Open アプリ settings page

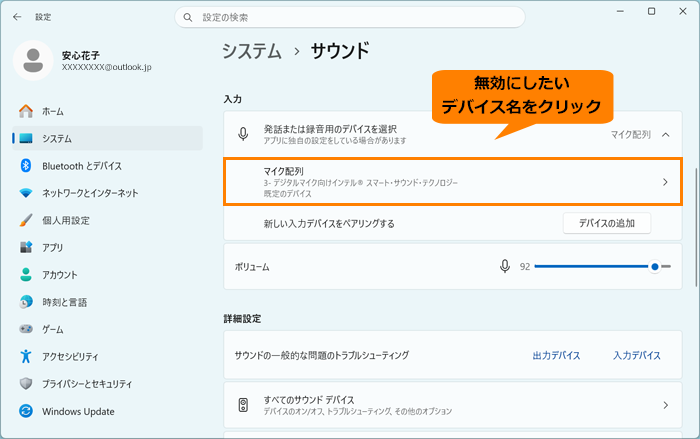pyautogui.click(x=108, y=247)
